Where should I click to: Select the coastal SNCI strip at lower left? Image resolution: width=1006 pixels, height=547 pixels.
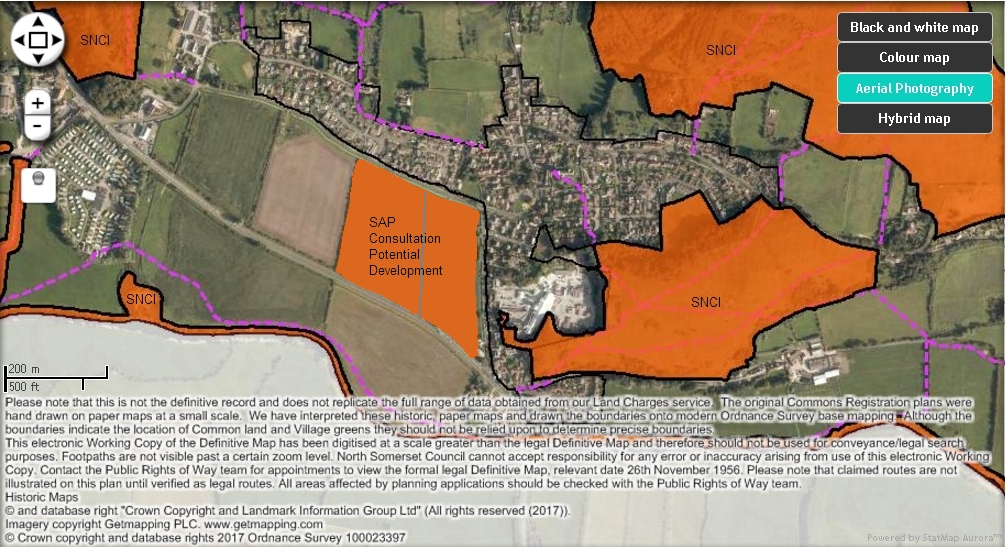(141, 299)
